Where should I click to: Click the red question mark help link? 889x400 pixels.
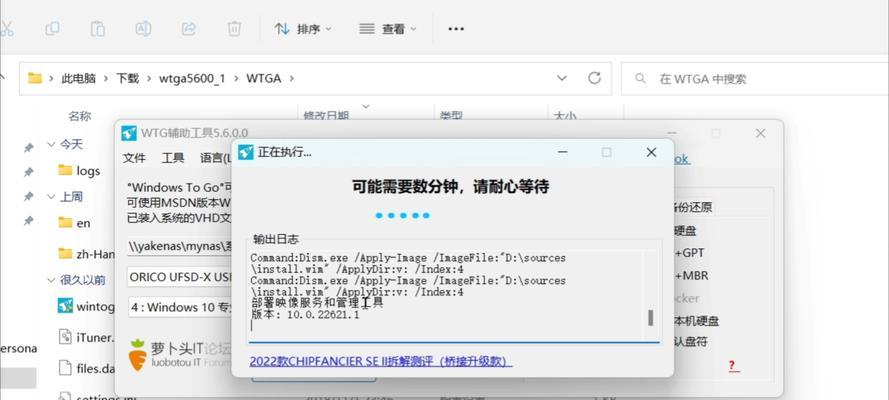point(732,365)
